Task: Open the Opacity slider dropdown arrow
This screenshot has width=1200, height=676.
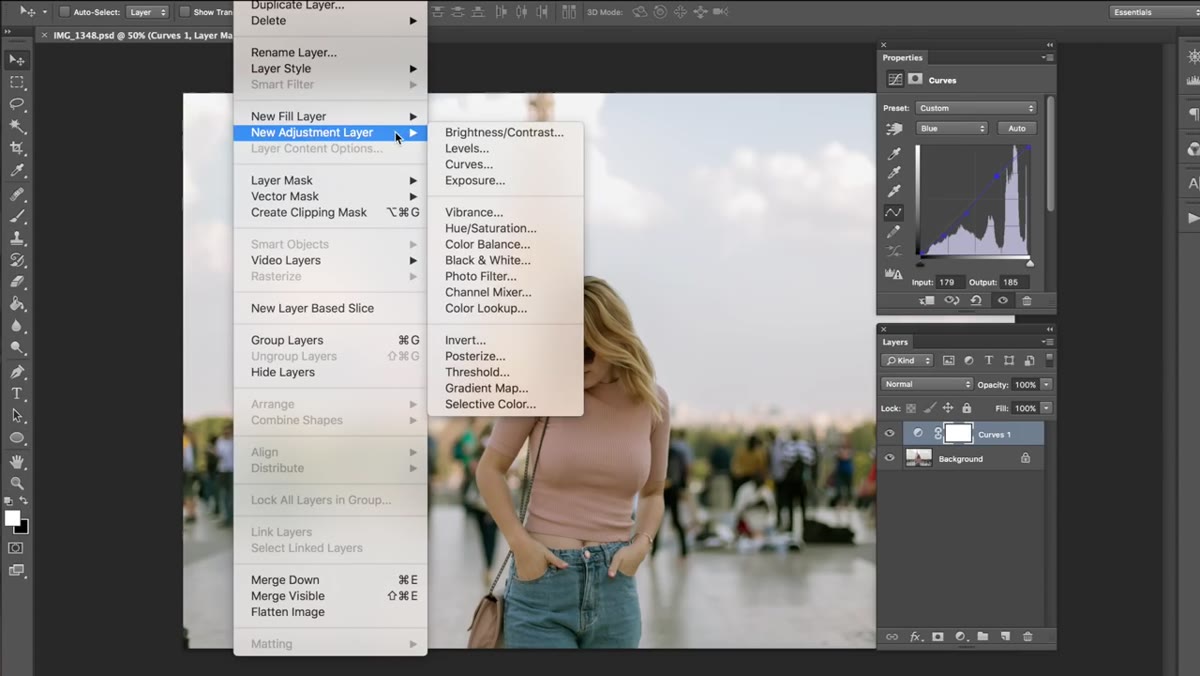Action: click(x=1046, y=384)
